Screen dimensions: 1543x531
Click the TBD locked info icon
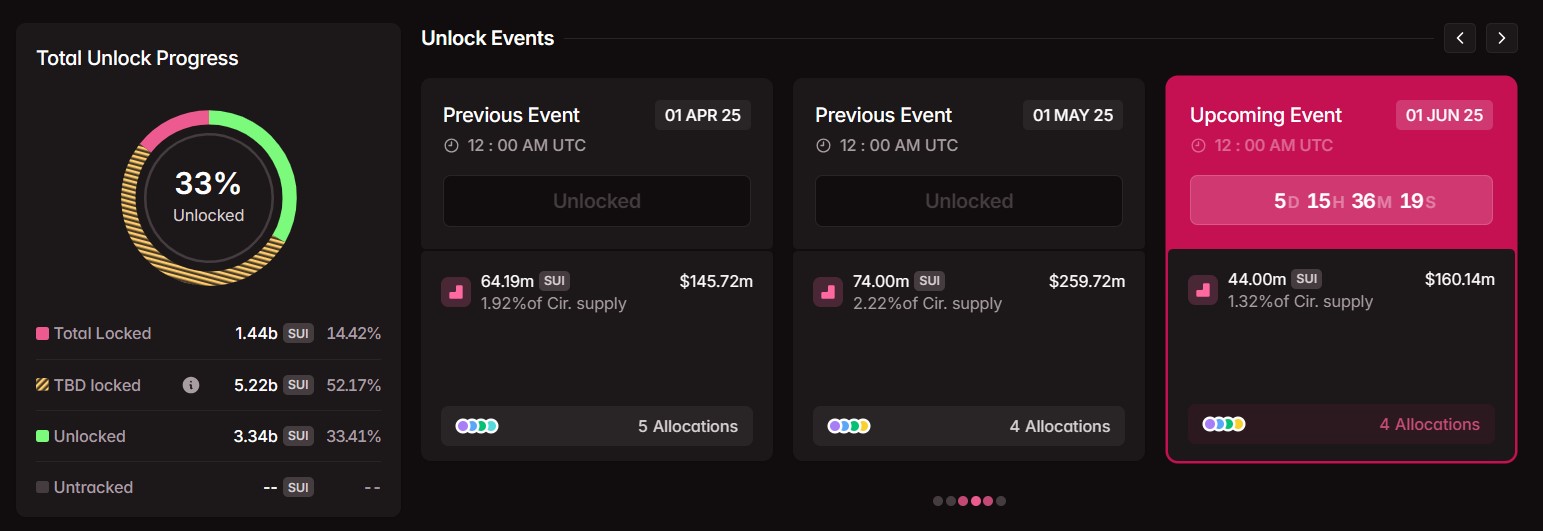click(191, 385)
